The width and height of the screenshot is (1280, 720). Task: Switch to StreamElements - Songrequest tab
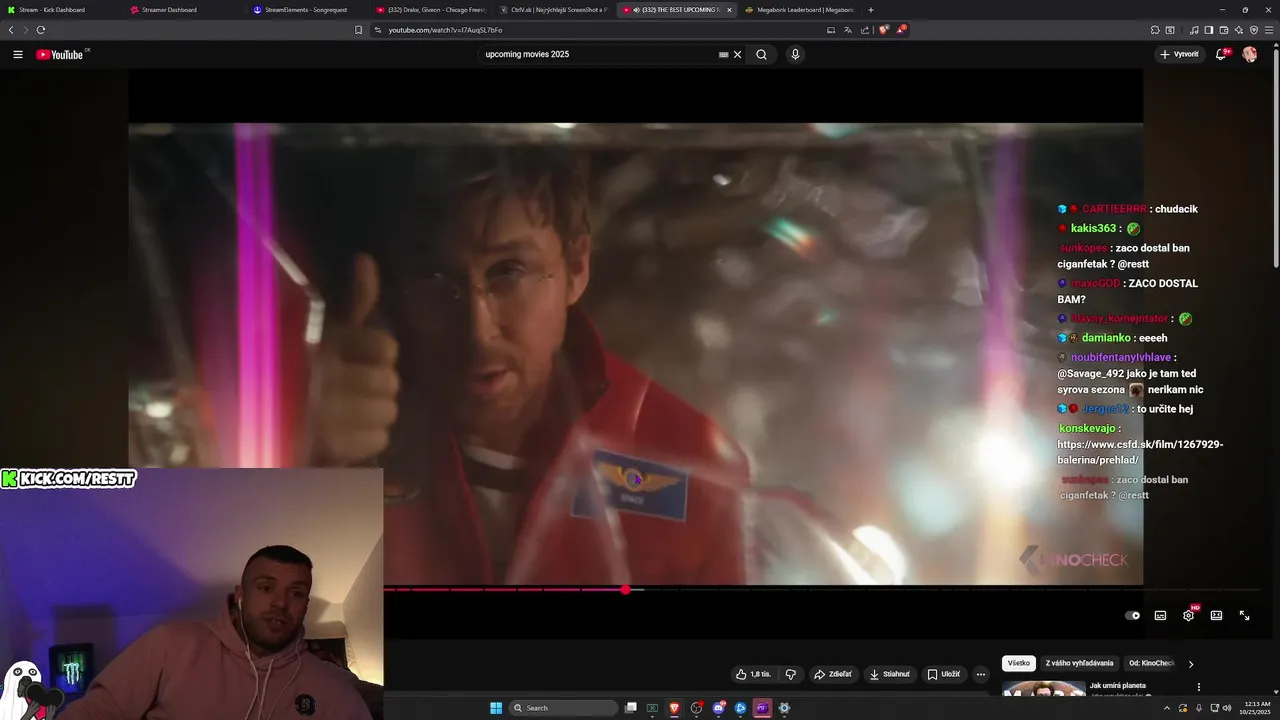(308, 10)
